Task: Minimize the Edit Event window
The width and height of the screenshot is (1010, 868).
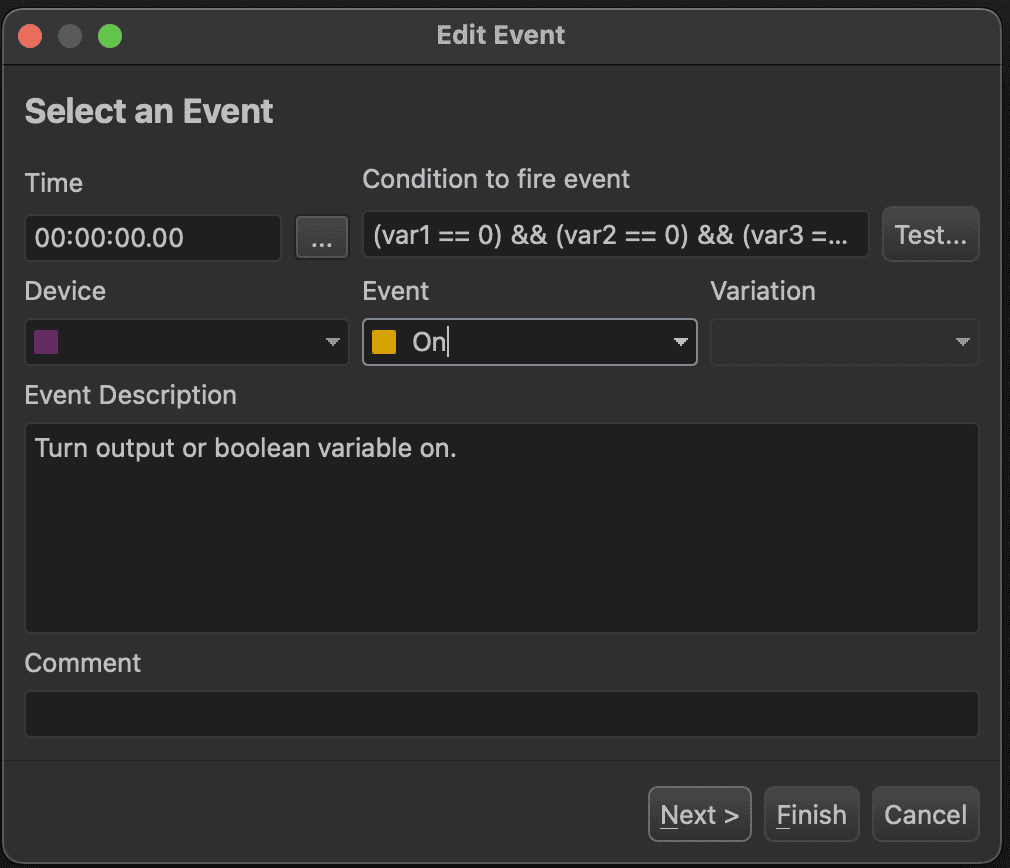Action: (70, 36)
